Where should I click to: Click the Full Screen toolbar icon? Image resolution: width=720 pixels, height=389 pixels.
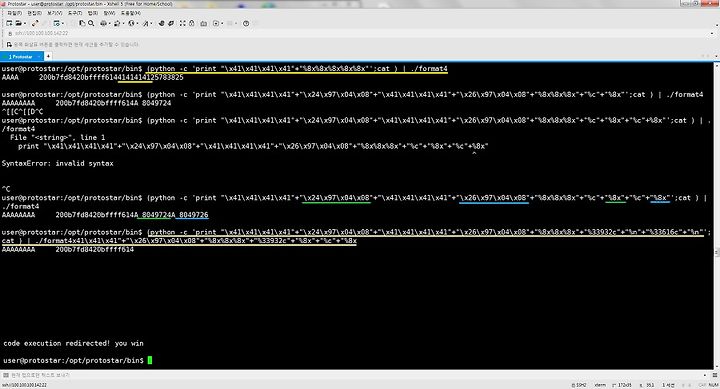pyautogui.click(x=183, y=23)
